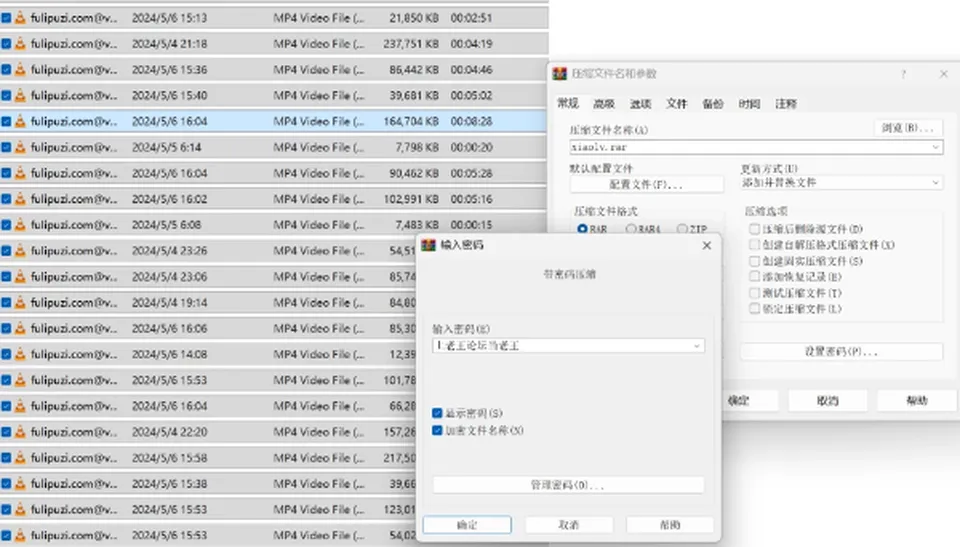Select the RAR archive format radio button
The height and width of the screenshot is (547, 960).
(x=582, y=229)
